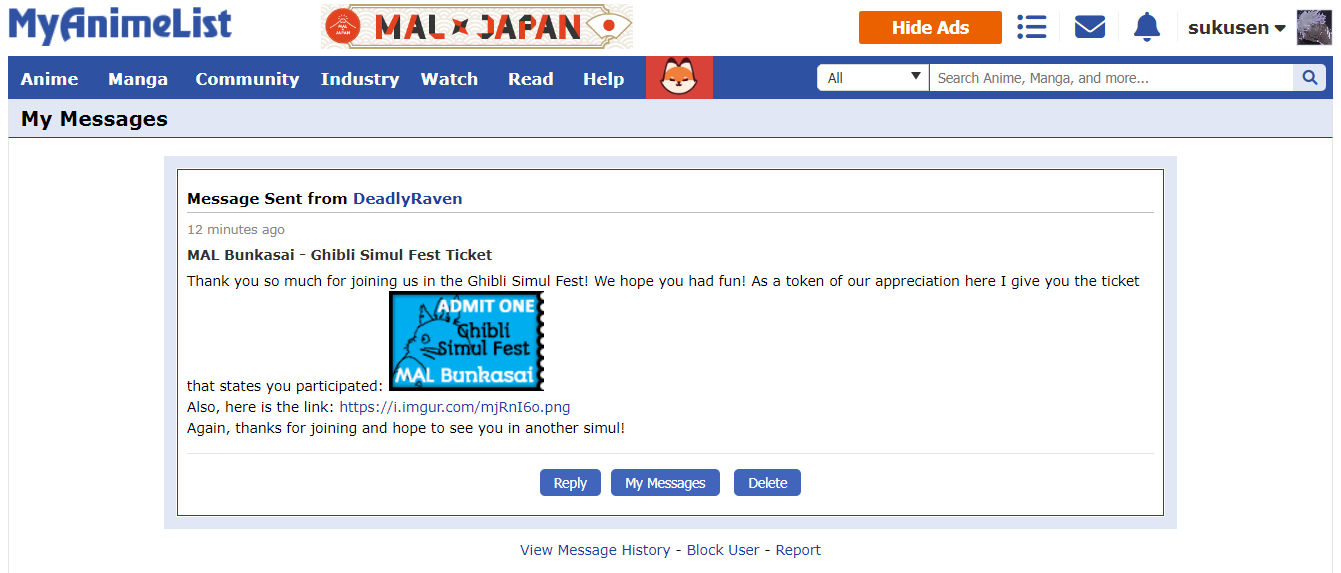This screenshot has width=1341, height=573.
Task: Click the MyAnimeList logo
Action: point(120,26)
